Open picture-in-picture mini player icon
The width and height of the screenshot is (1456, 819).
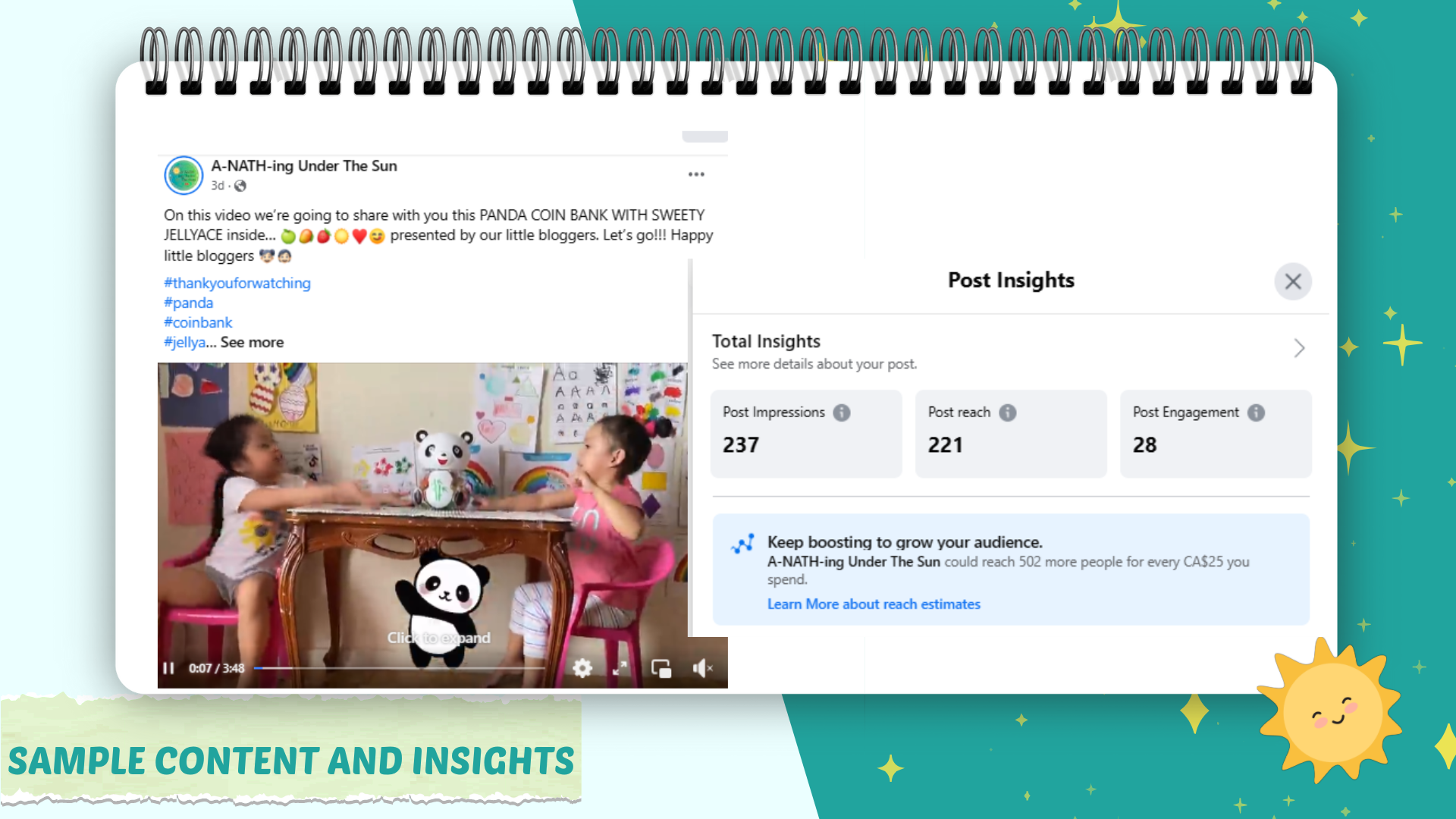click(661, 668)
